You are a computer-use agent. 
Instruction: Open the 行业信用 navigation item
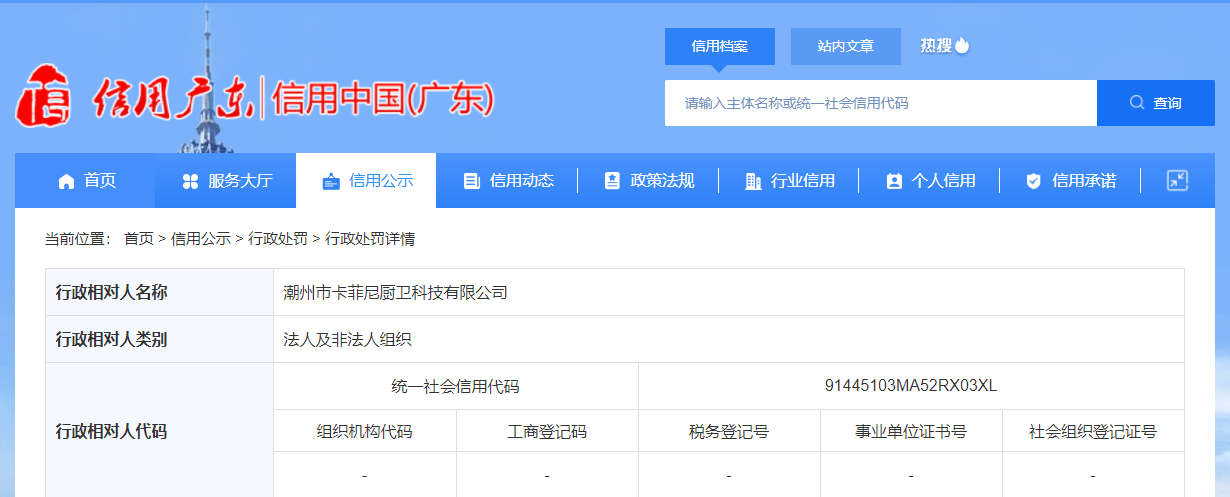click(788, 181)
